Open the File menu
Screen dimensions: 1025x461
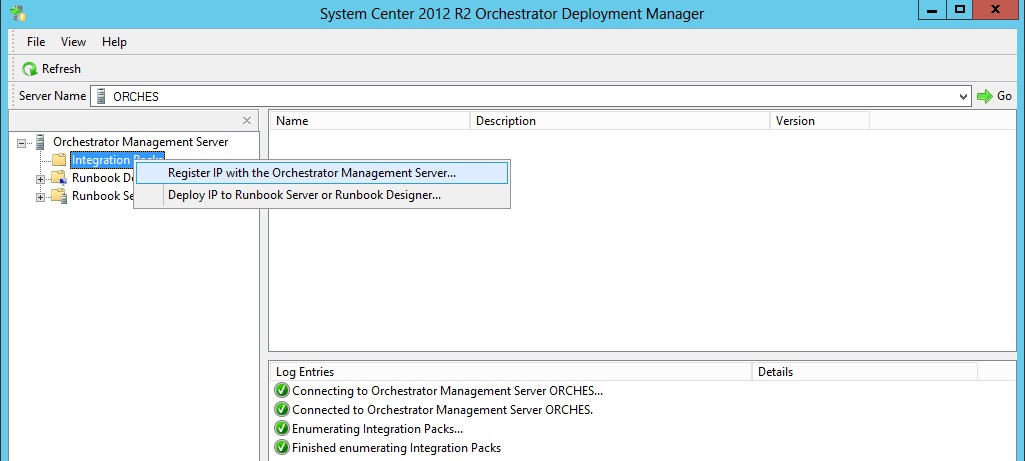[x=36, y=42]
